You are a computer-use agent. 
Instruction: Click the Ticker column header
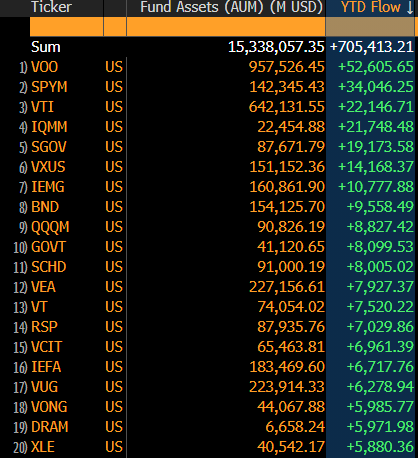(51, 7)
